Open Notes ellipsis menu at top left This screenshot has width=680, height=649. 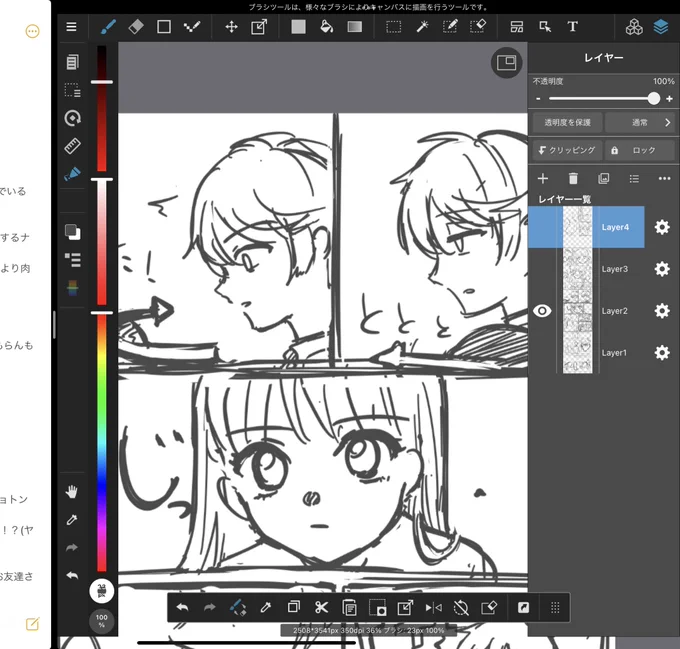click(33, 31)
